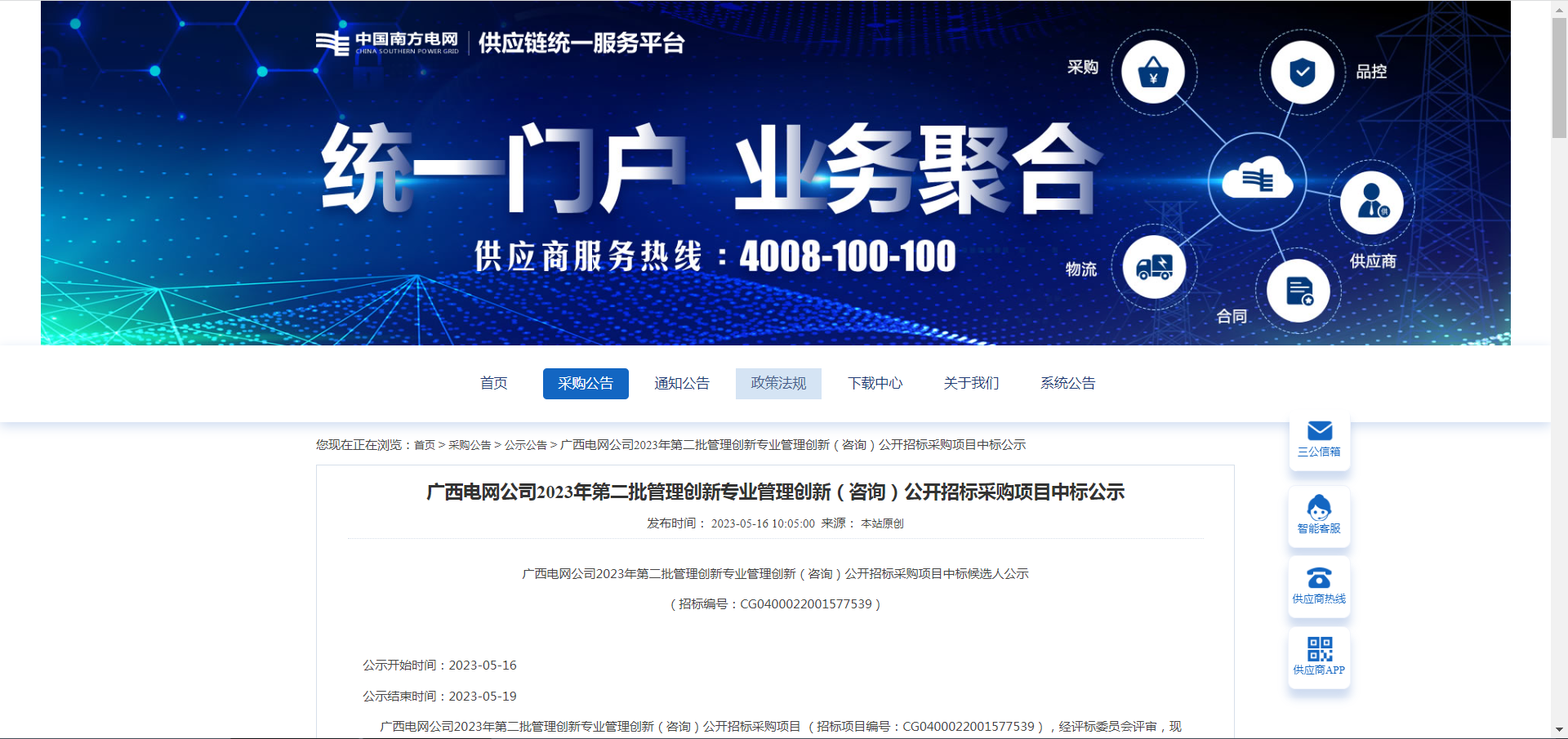The width and height of the screenshot is (1568, 739).
Task: Click the 品控 label in the banner
Action: coord(1372,72)
